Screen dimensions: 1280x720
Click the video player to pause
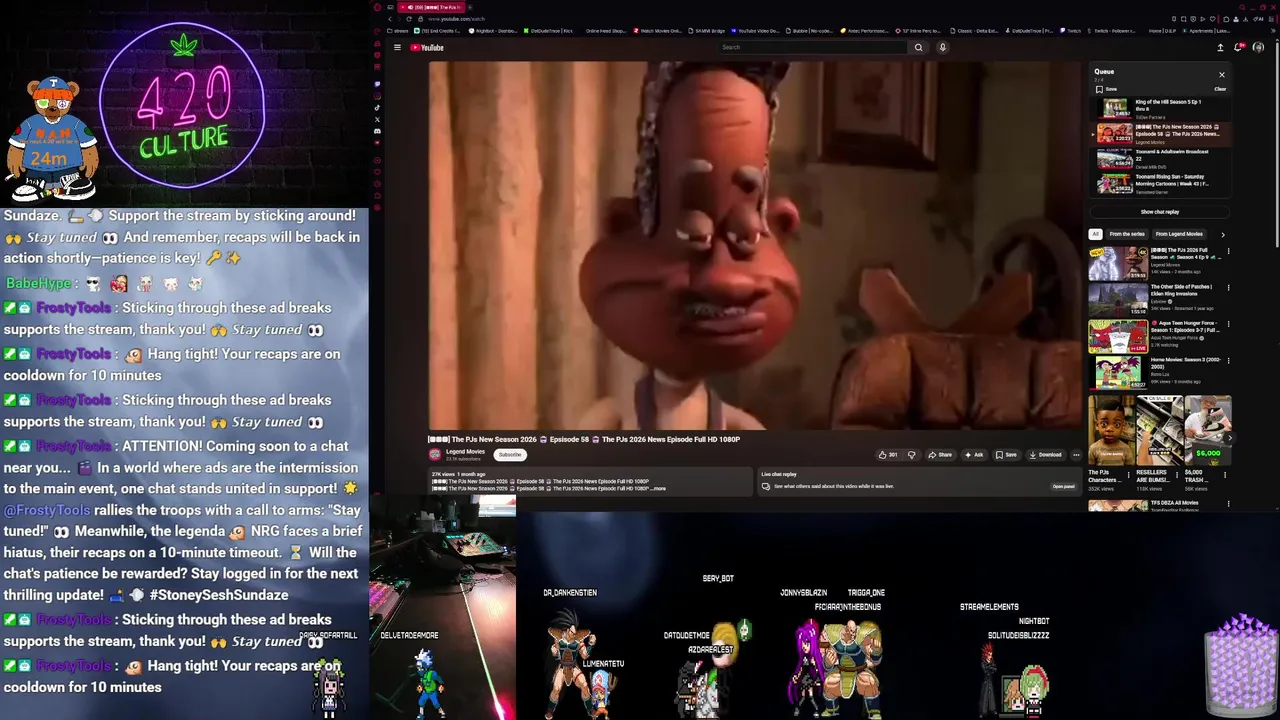[x=755, y=246]
